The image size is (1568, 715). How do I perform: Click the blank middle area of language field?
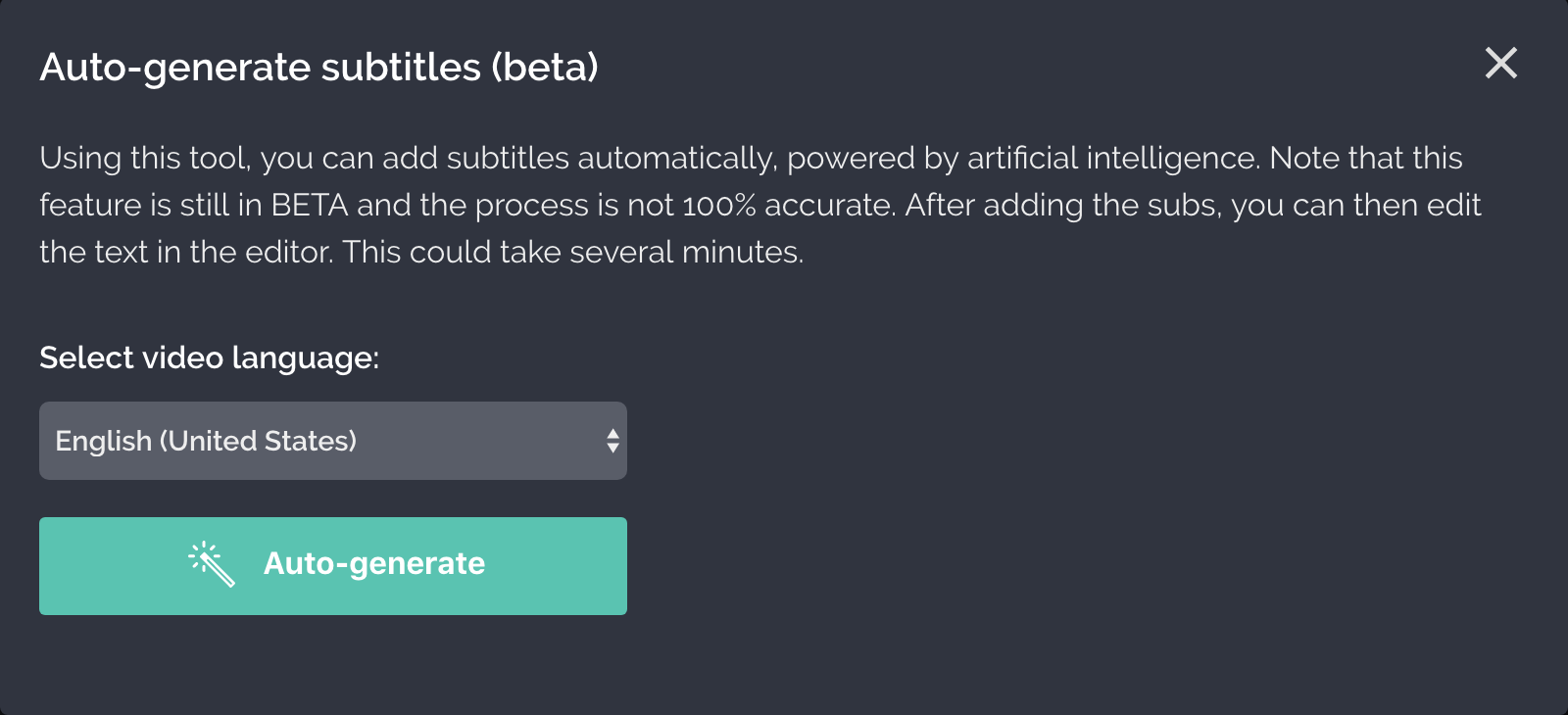470,441
